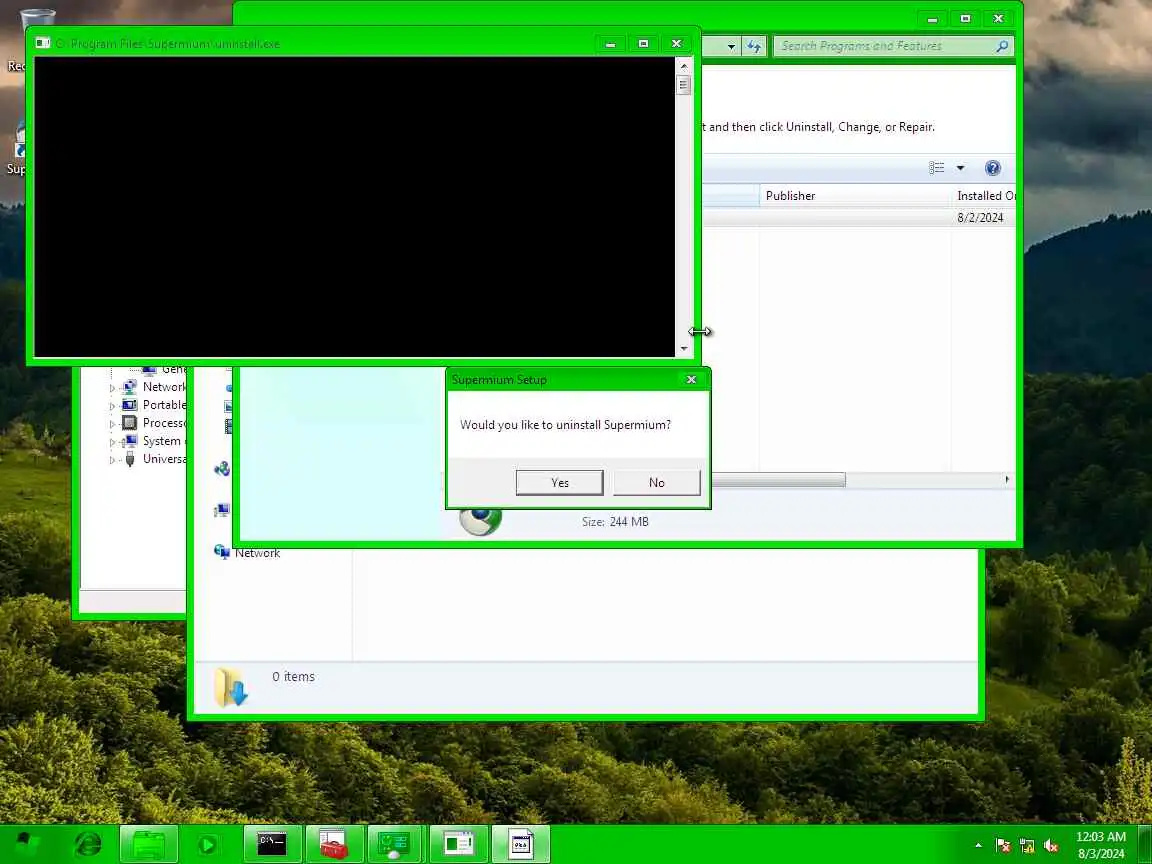Select the Processors chip icon
Viewport: 1152px width, 864px height.
(129, 422)
